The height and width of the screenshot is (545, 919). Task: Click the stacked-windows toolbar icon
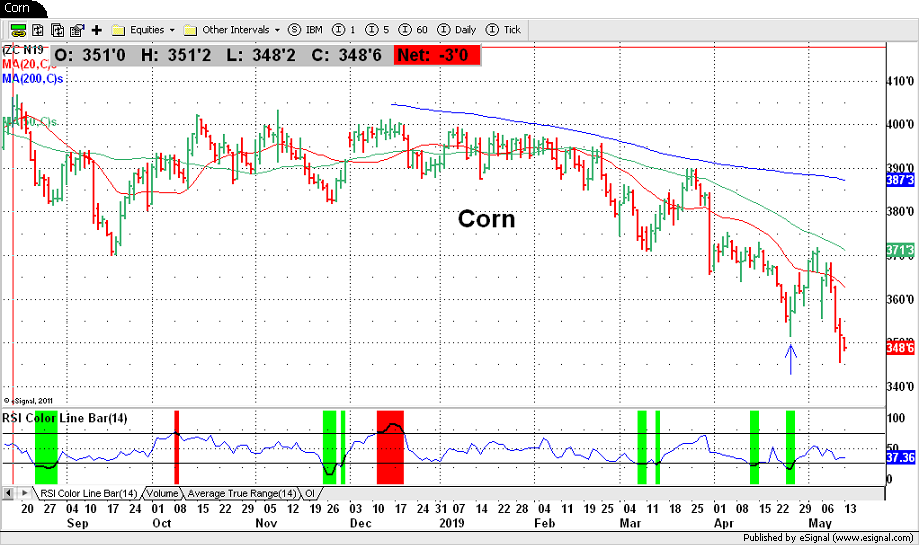click(57, 30)
